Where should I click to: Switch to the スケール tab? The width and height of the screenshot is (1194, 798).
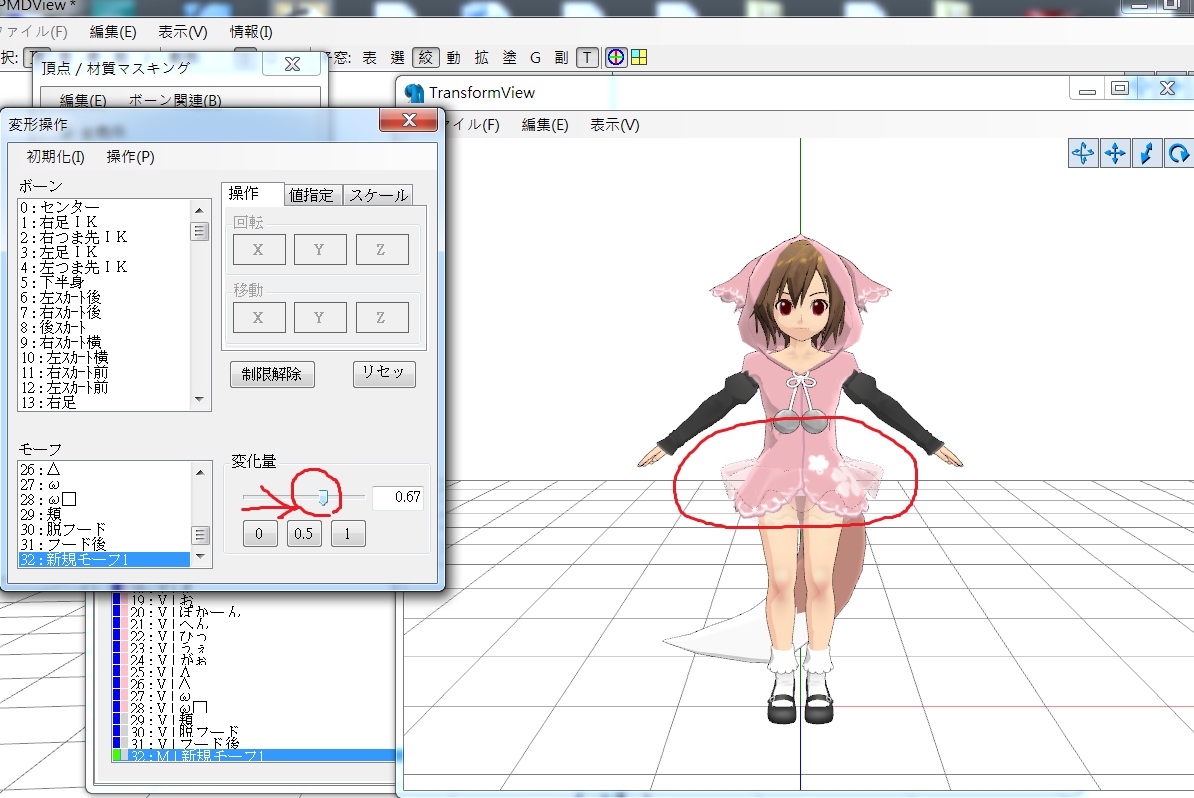point(378,195)
